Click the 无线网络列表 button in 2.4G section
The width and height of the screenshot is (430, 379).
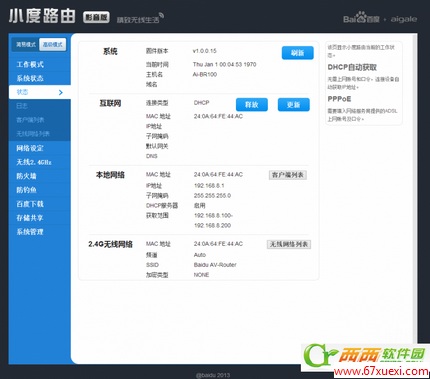[289, 244]
